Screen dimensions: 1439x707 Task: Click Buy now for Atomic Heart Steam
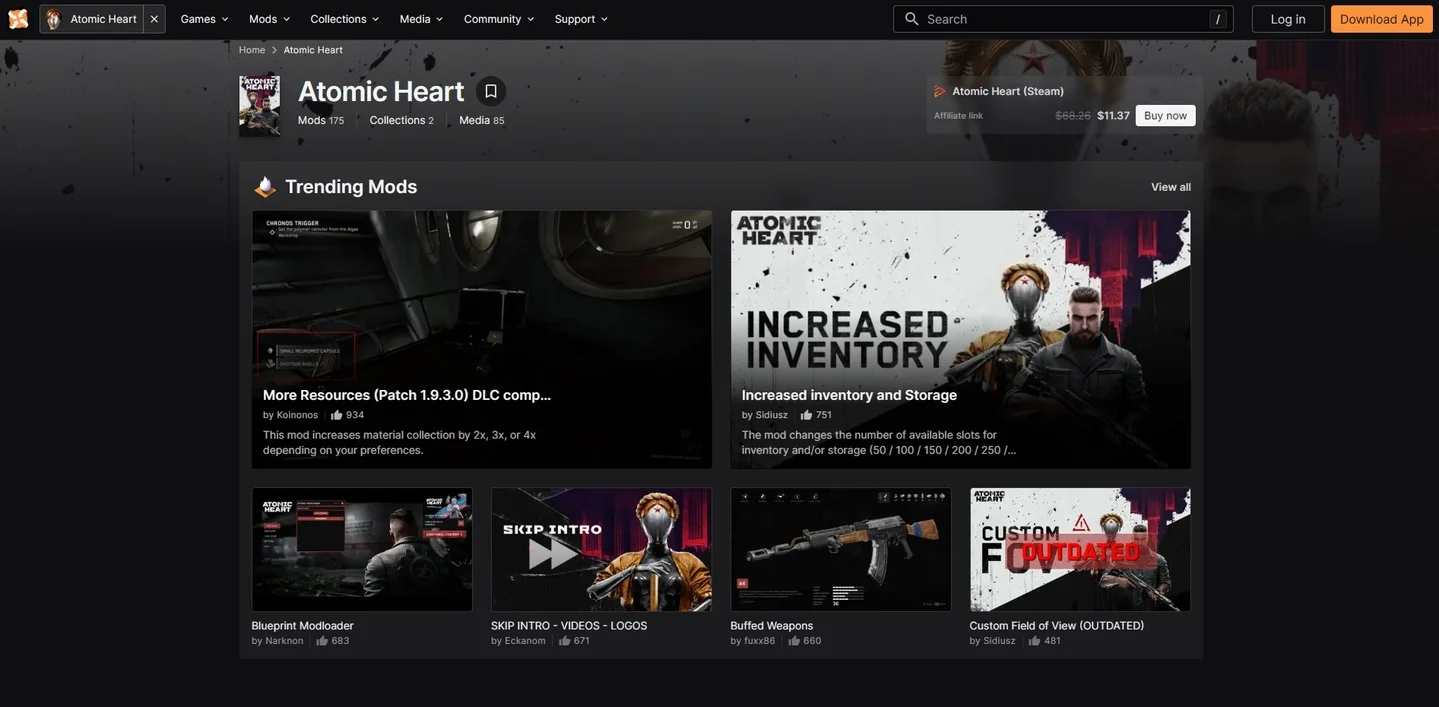click(1165, 116)
